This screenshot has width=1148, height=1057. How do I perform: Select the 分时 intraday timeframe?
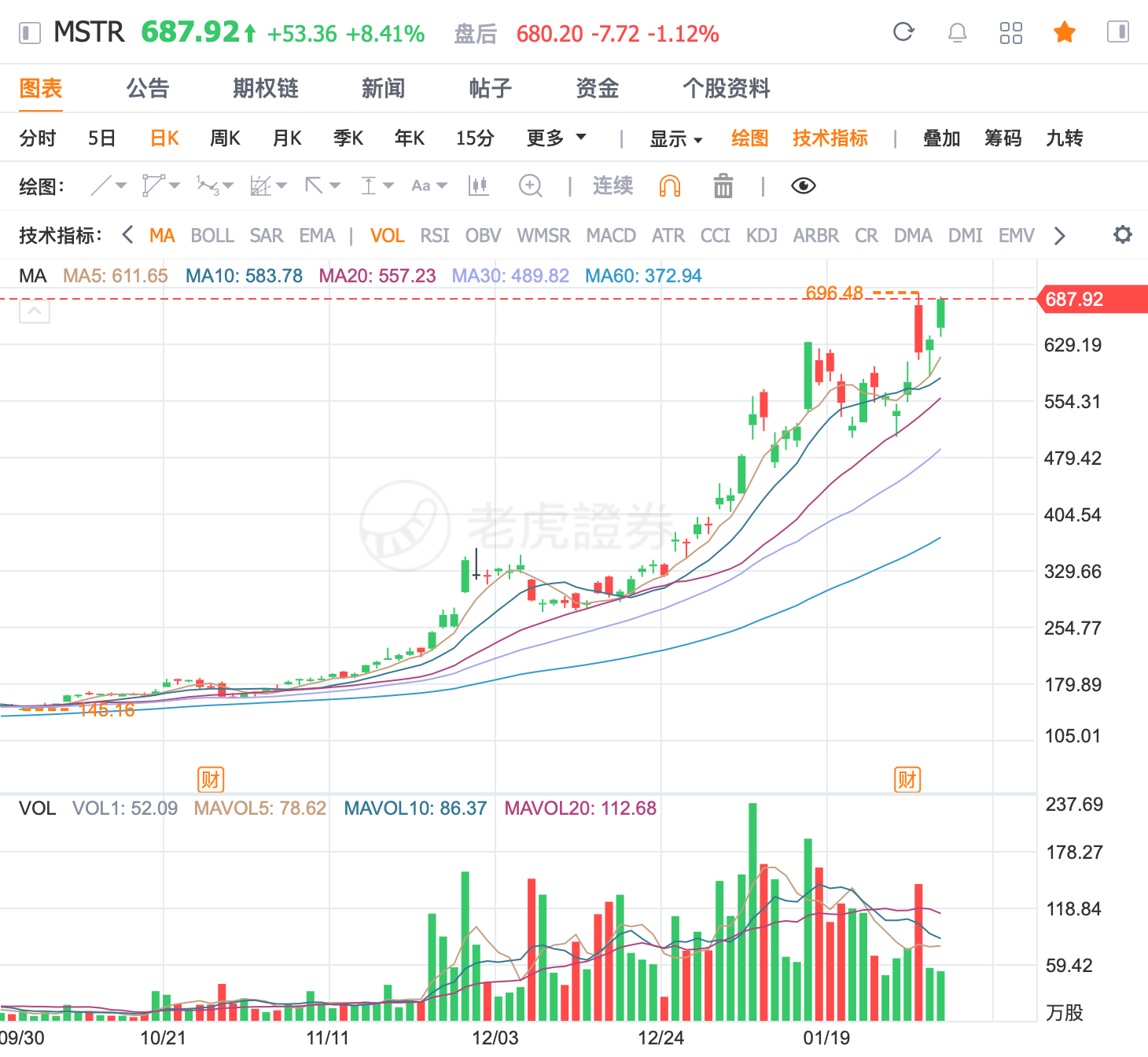click(38, 138)
